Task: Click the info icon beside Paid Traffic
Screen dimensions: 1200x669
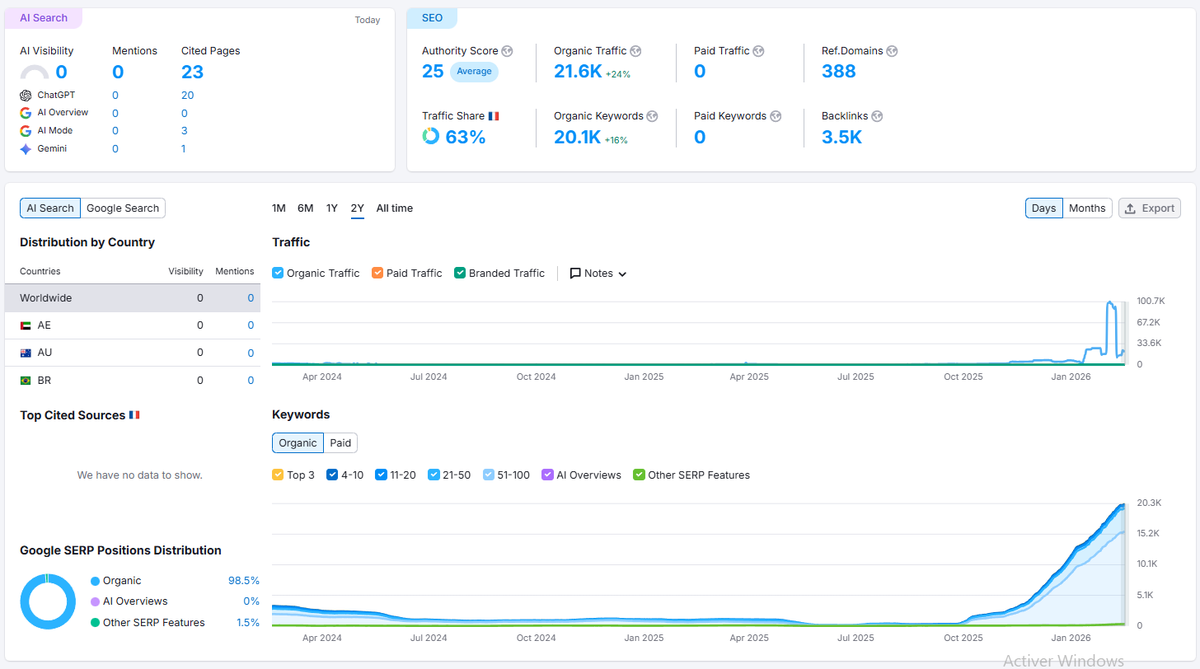Action: (758, 51)
